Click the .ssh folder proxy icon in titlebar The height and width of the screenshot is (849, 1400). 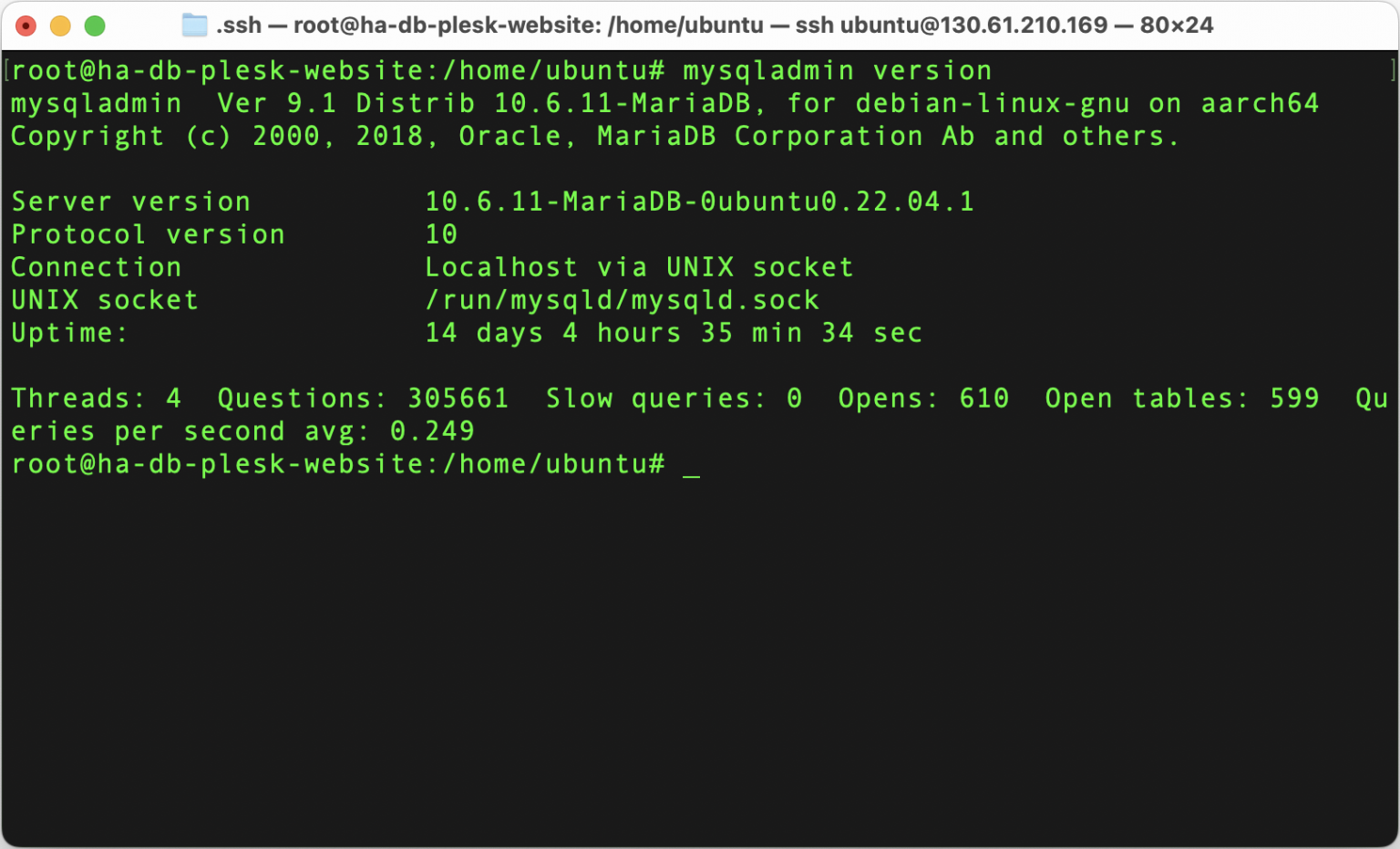(194, 26)
